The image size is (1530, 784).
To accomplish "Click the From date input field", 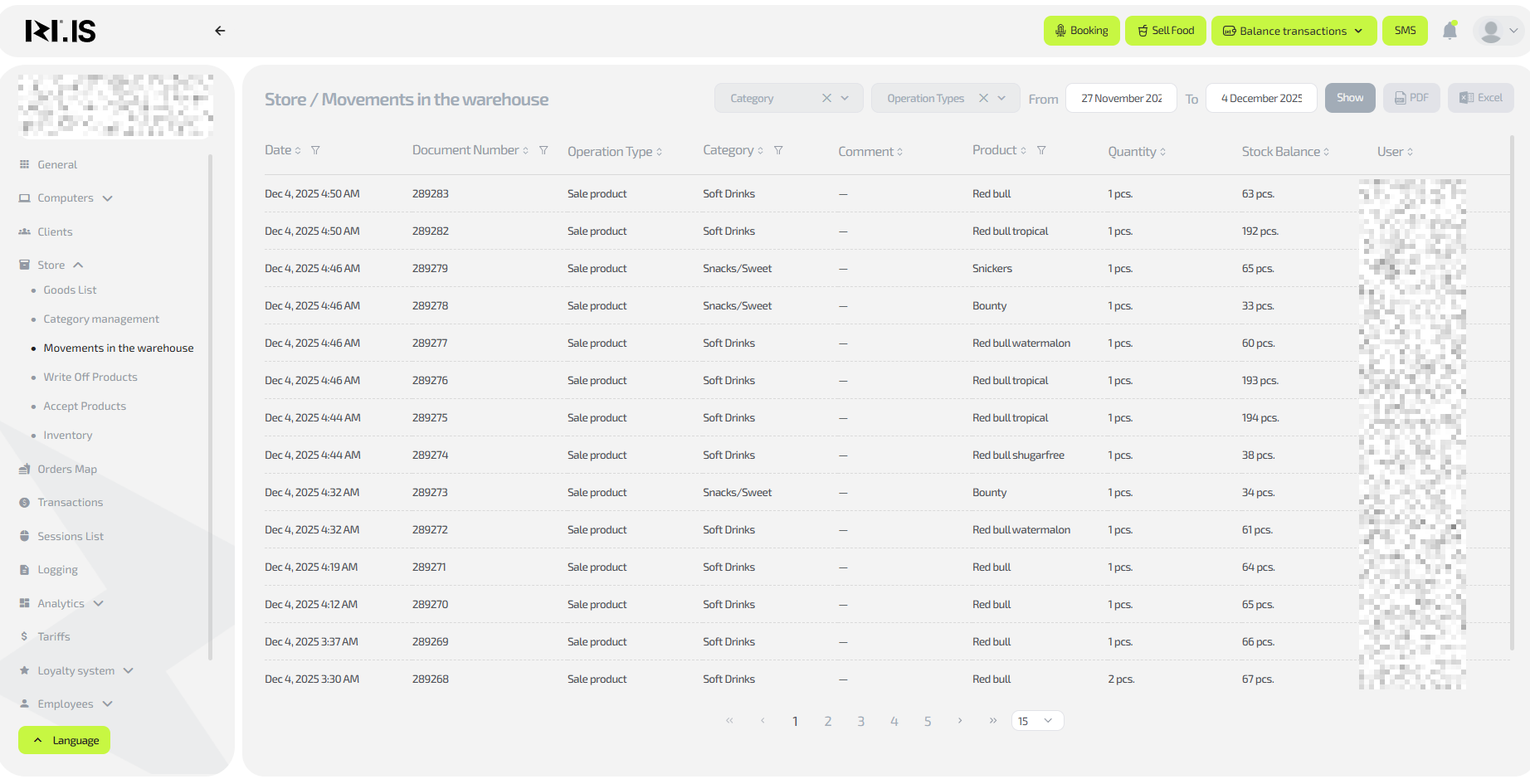I will [1120, 98].
